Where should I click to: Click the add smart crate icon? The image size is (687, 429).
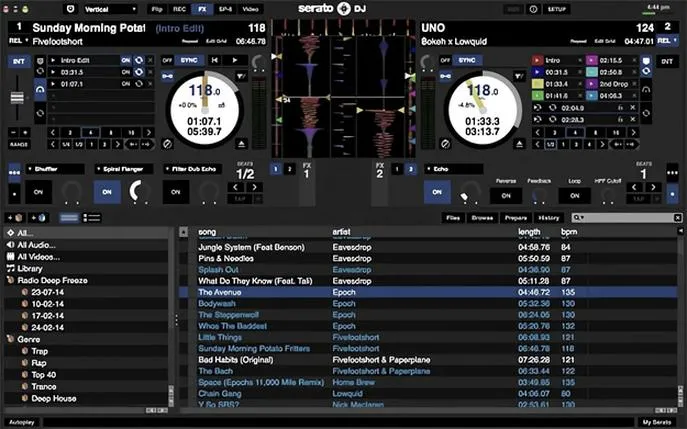38,218
